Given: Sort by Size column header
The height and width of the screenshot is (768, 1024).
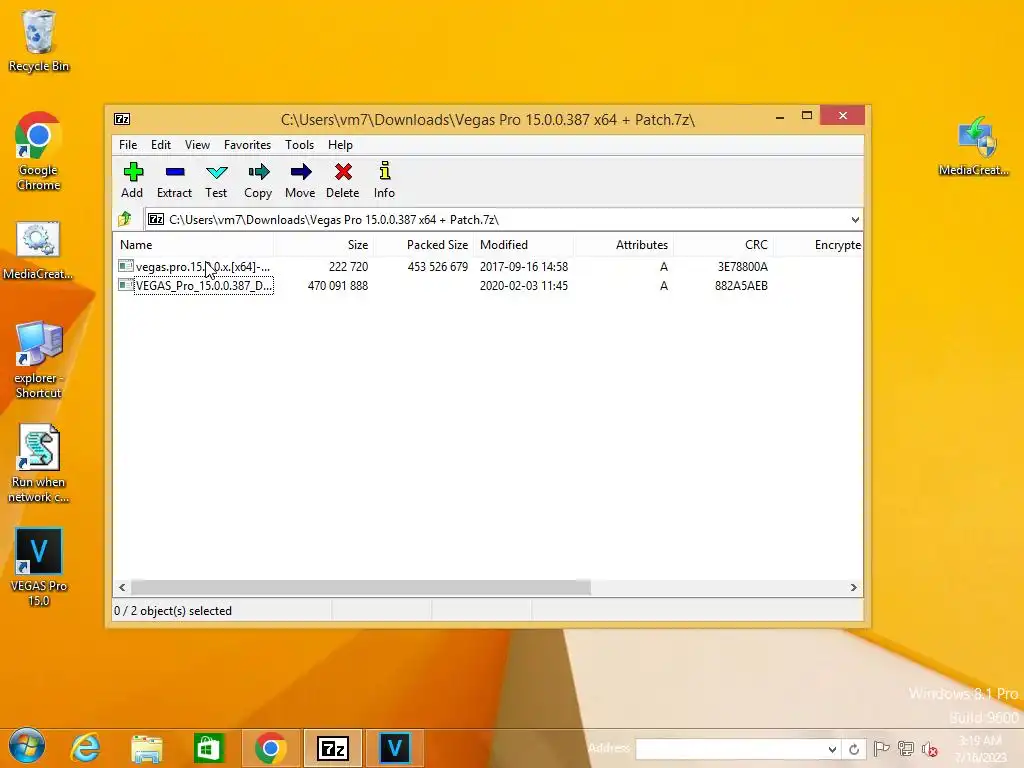Looking at the screenshot, I should click(x=324, y=245).
